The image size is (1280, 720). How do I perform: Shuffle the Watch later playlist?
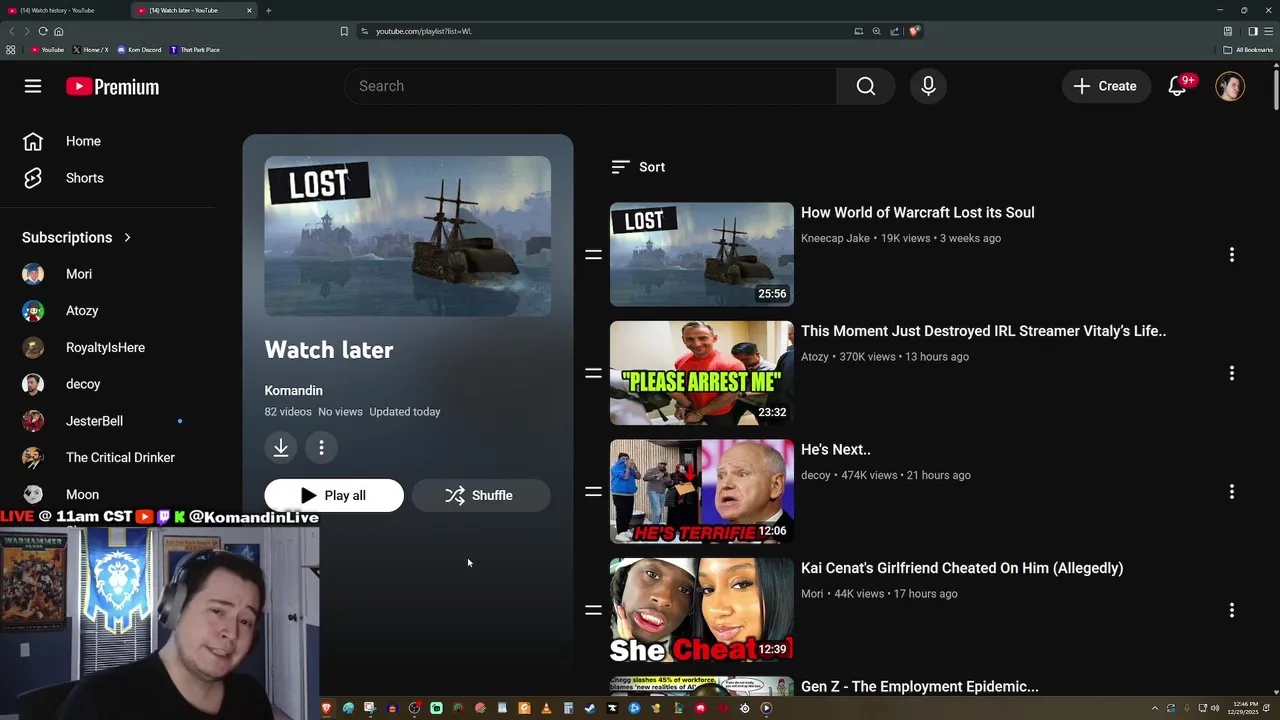point(481,495)
